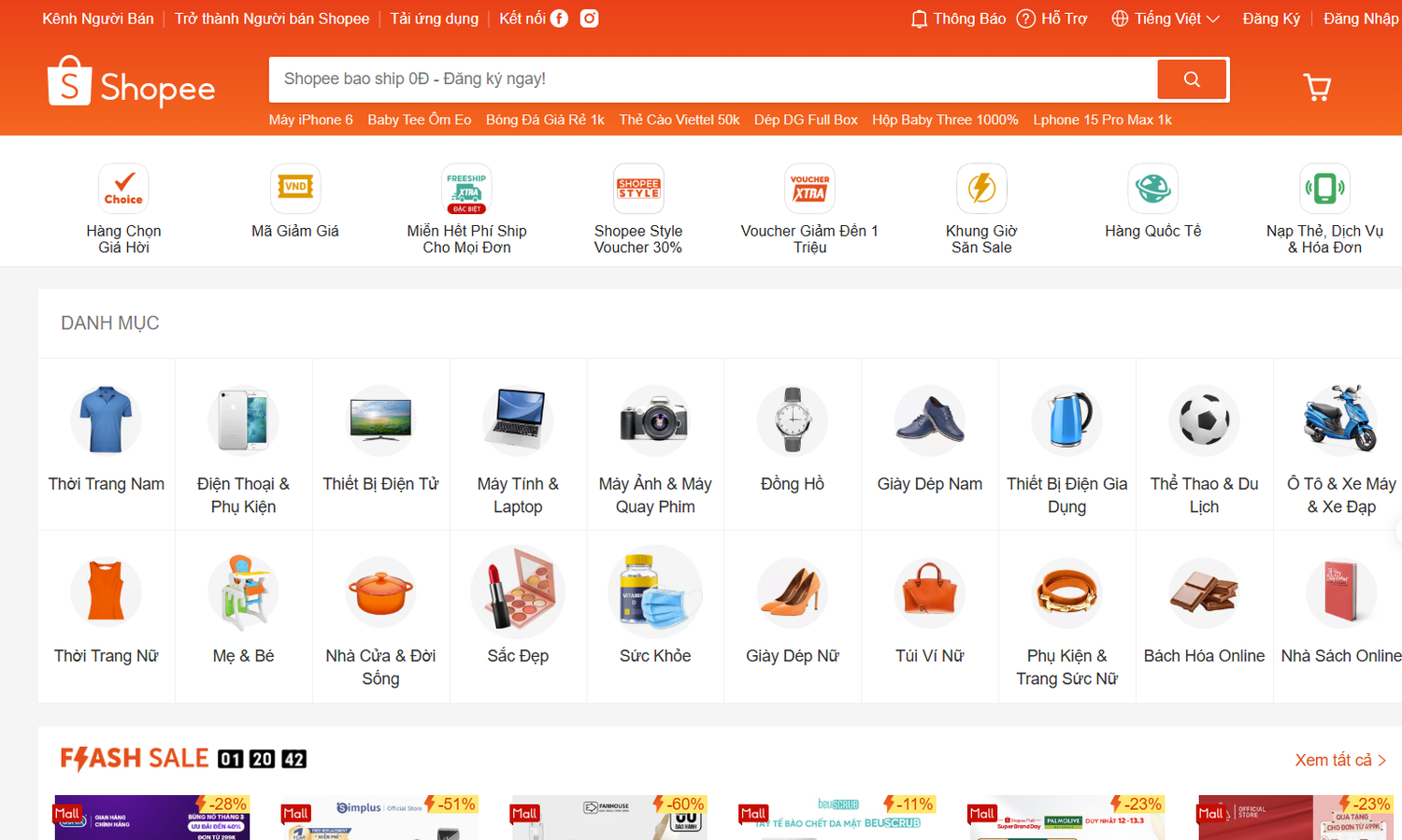This screenshot has width=1402, height=840.
Task: Click the Hàng Quốc Tế globe icon
Action: (1152, 188)
